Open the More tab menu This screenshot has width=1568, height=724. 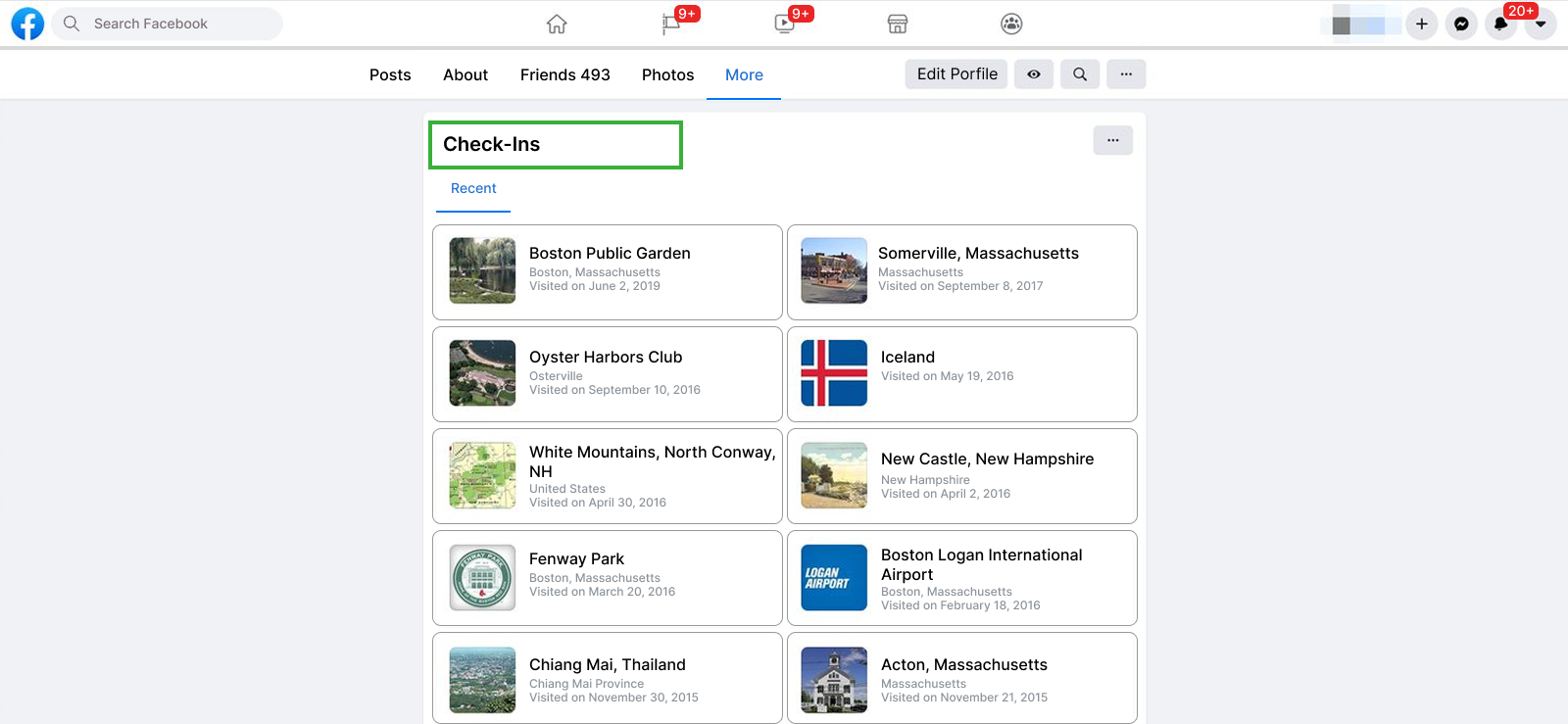tap(744, 74)
